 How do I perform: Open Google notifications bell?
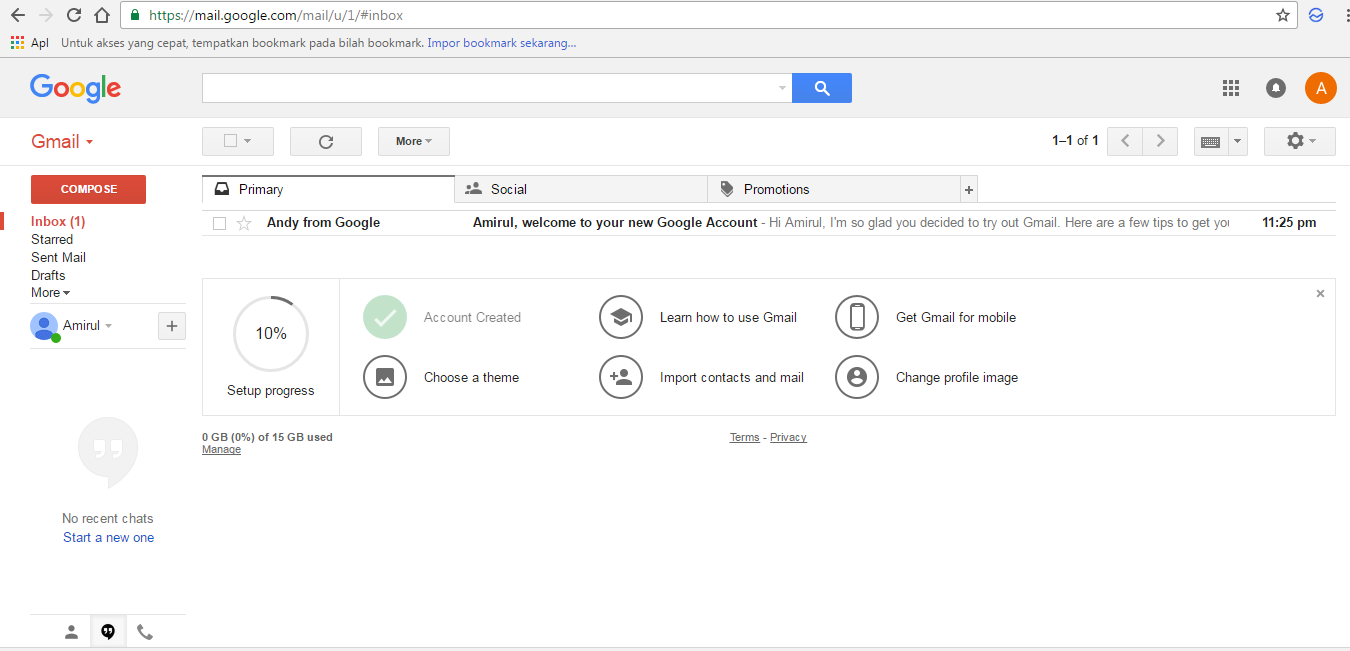tap(1276, 88)
